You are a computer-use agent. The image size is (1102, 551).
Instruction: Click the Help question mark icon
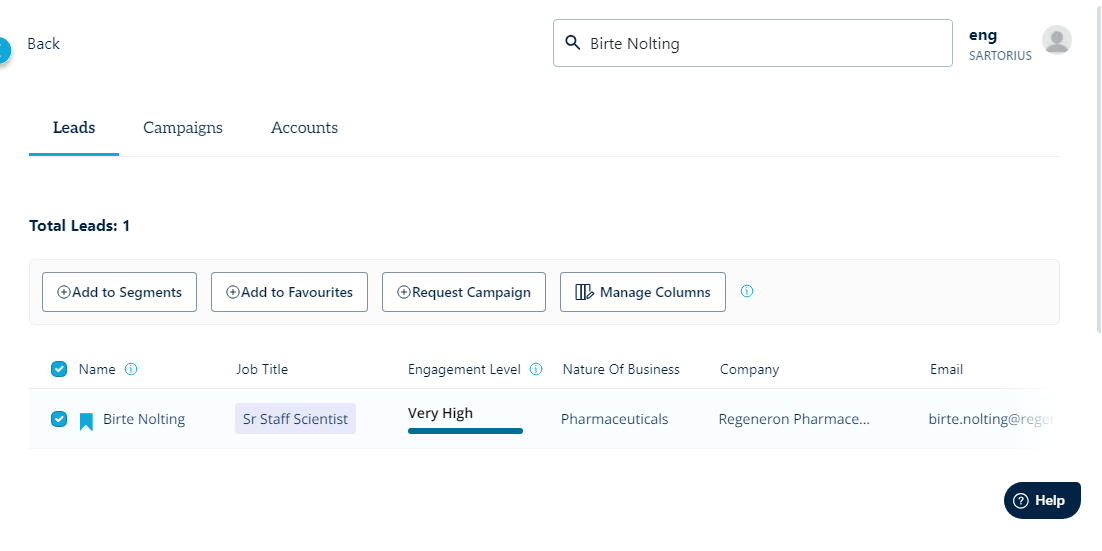coord(1021,501)
